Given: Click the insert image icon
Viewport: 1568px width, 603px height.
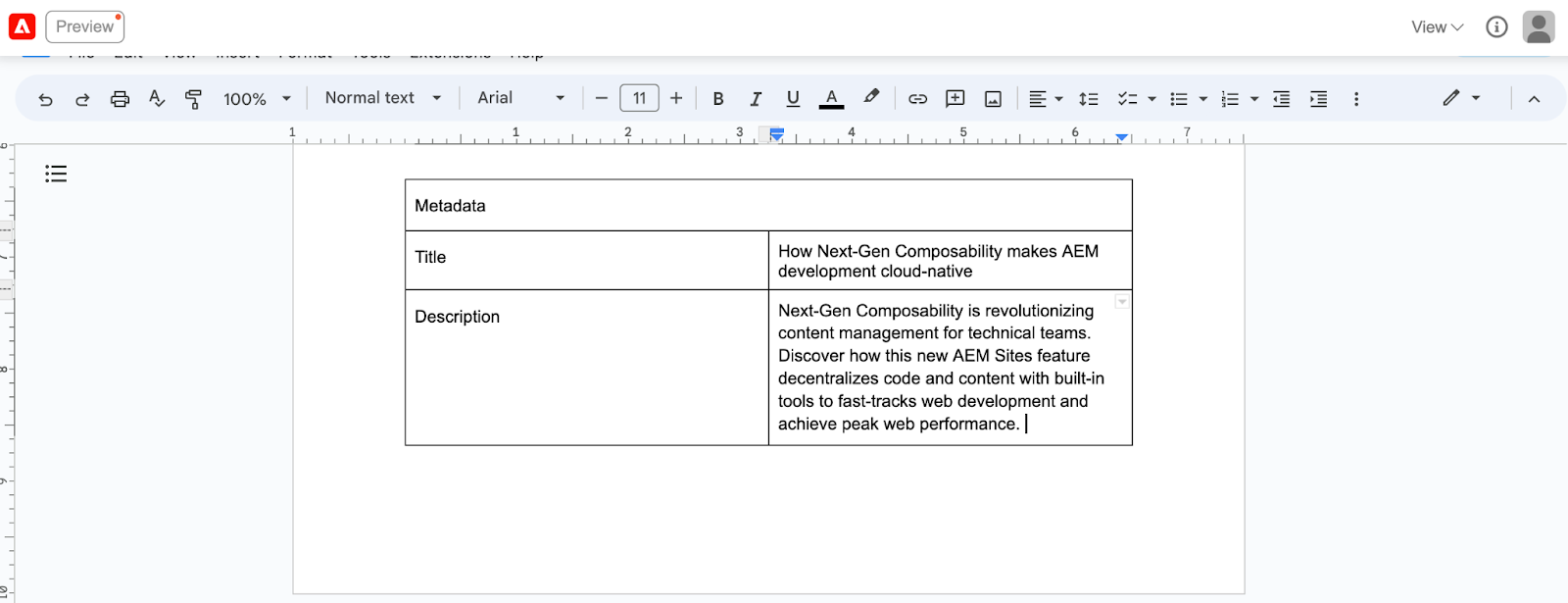Looking at the screenshot, I should (x=993, y=99).
